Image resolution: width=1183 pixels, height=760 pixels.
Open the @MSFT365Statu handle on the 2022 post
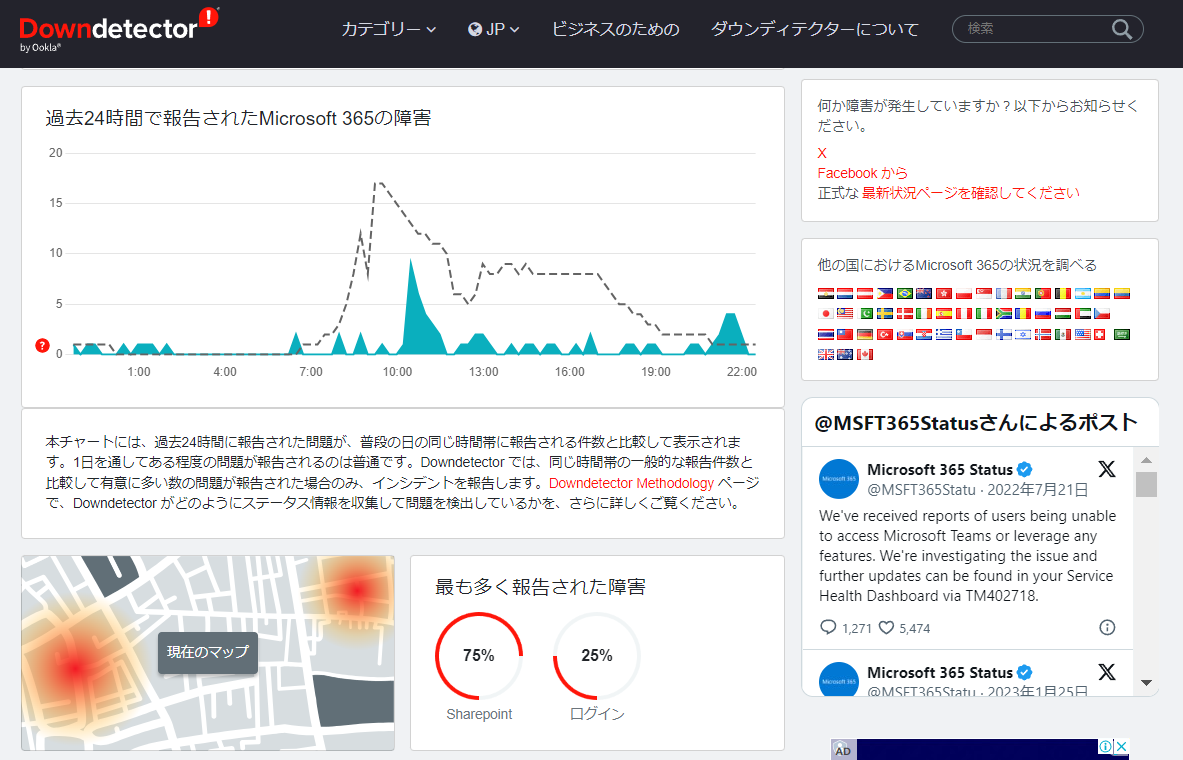coord(921,490)
